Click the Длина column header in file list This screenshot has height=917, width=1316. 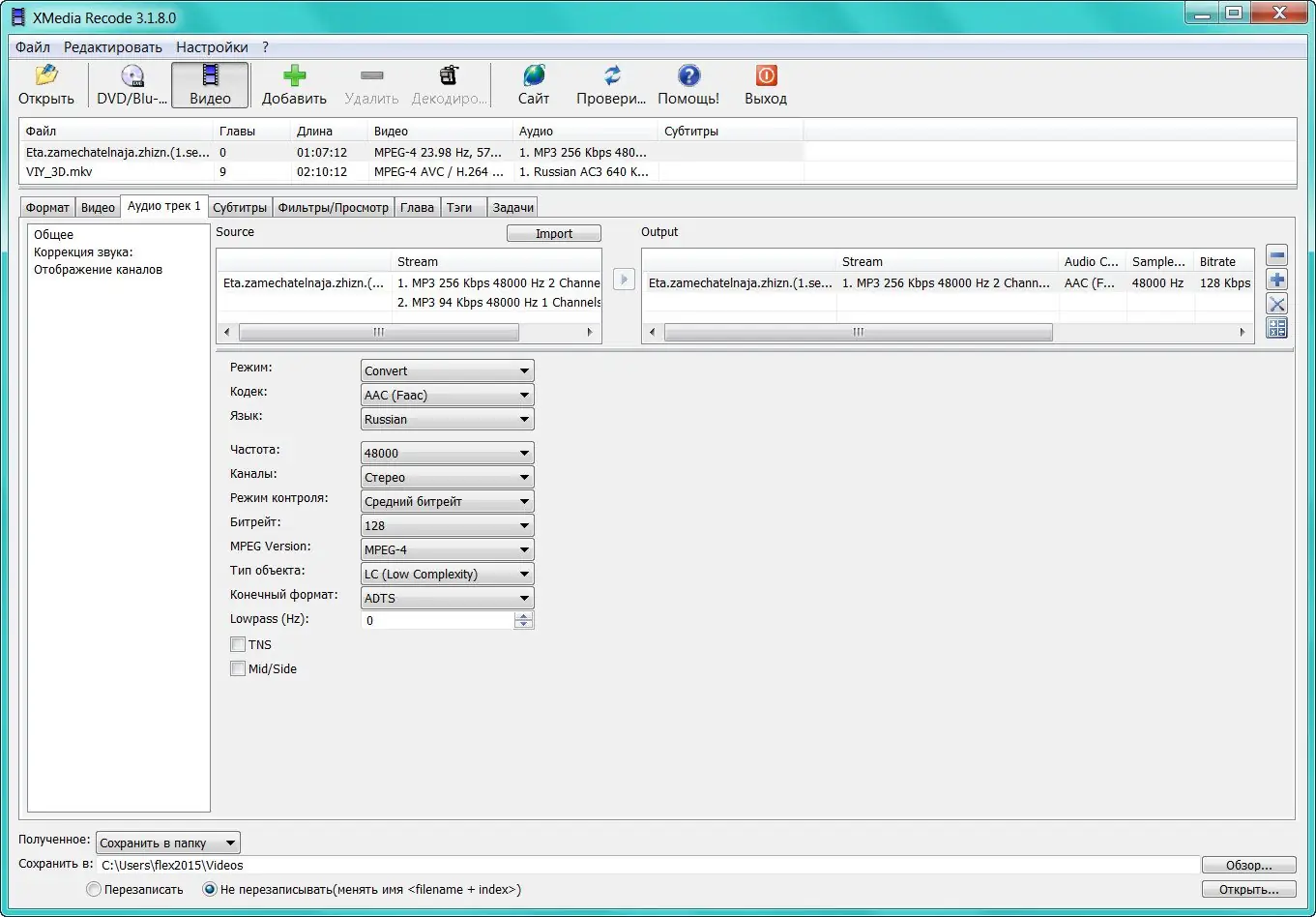329,131
